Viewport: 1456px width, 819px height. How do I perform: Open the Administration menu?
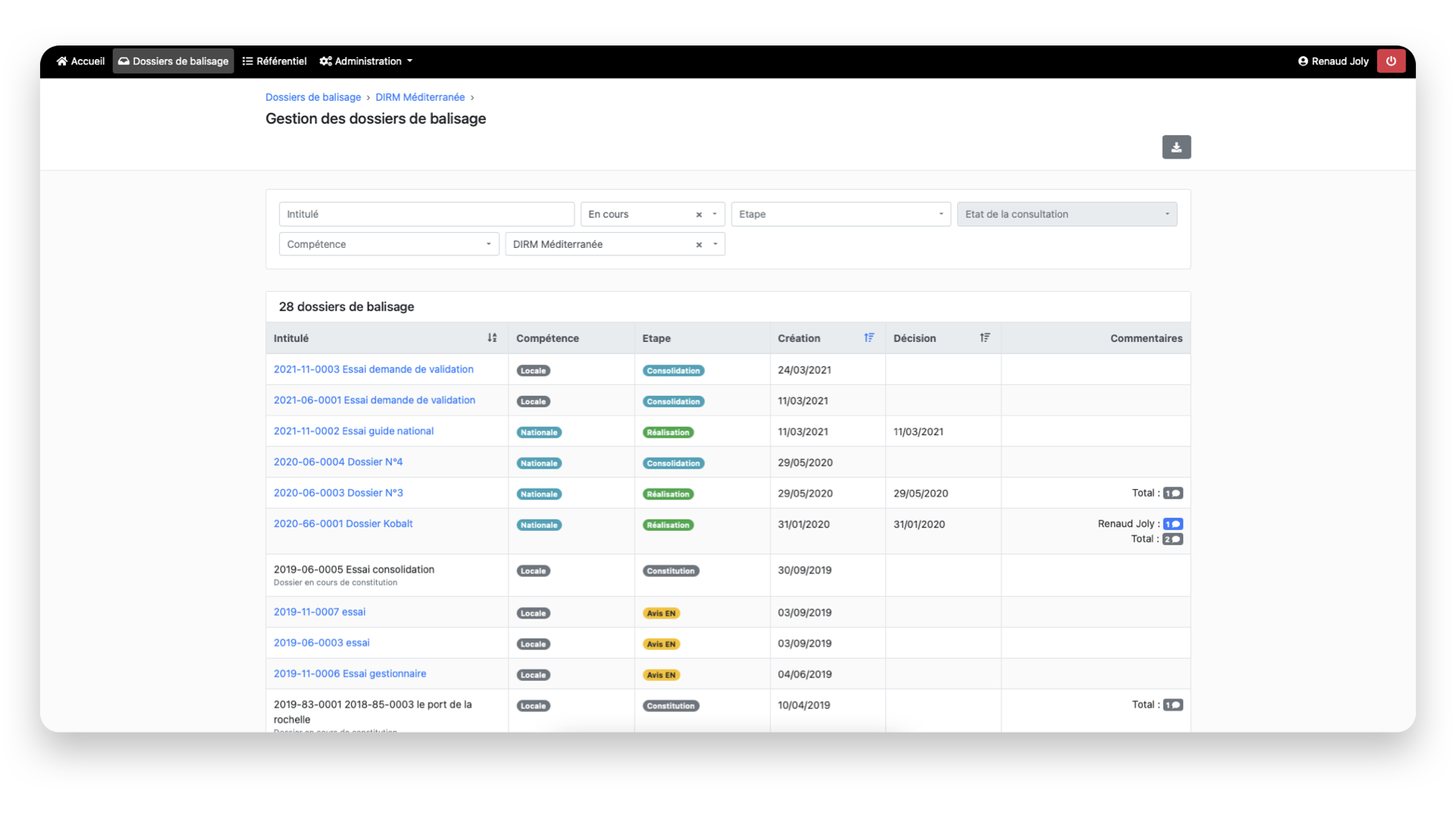point(366,61)
